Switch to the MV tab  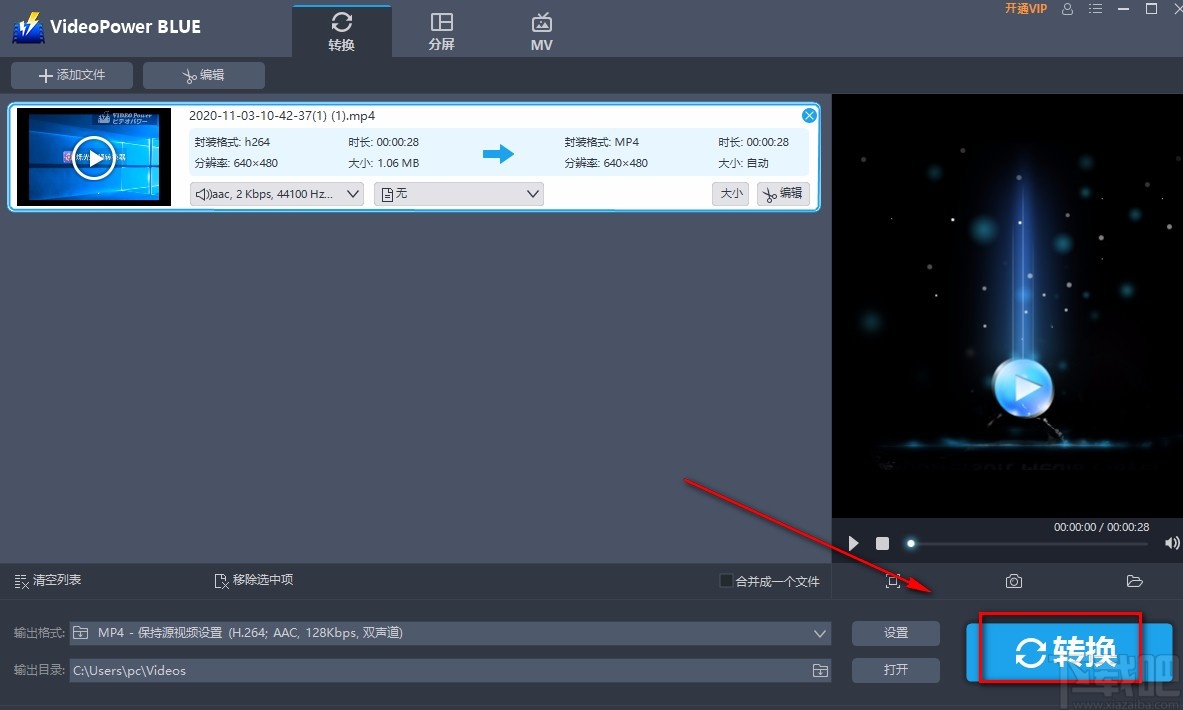(541, 29)
